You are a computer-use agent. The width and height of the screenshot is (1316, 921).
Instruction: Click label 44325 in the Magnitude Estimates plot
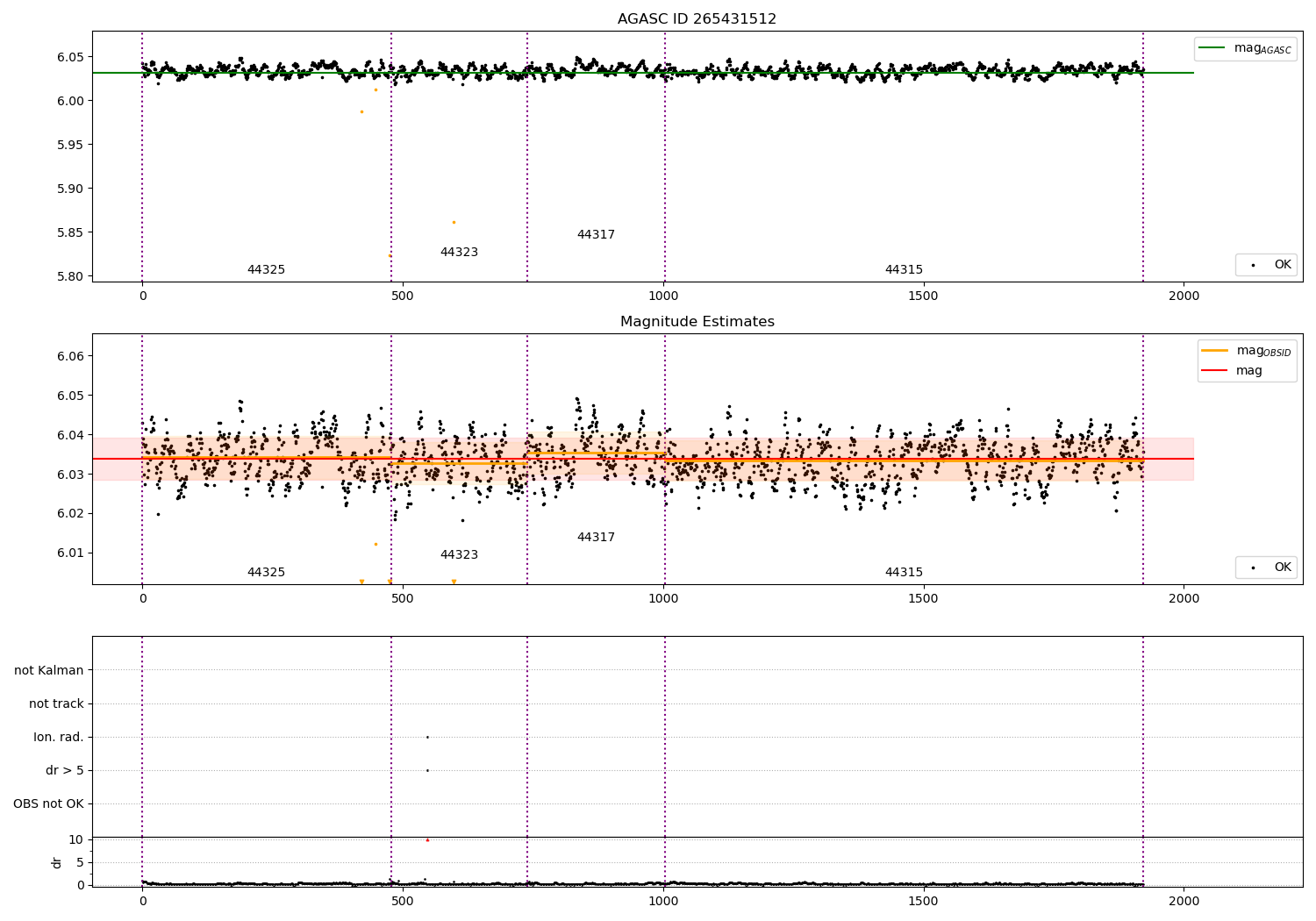[266, 573]
